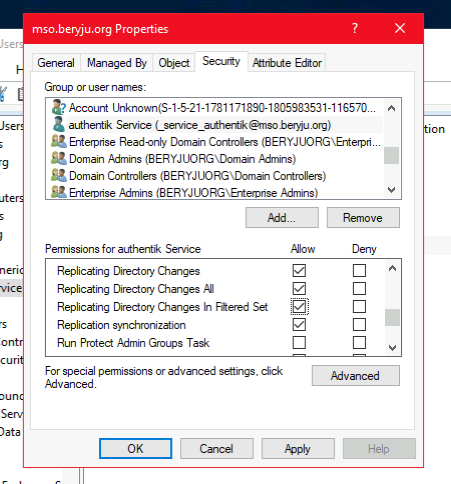Screen dimensions: 451x484
Task: Open the Attribute Editor tab
Action: 287,63
